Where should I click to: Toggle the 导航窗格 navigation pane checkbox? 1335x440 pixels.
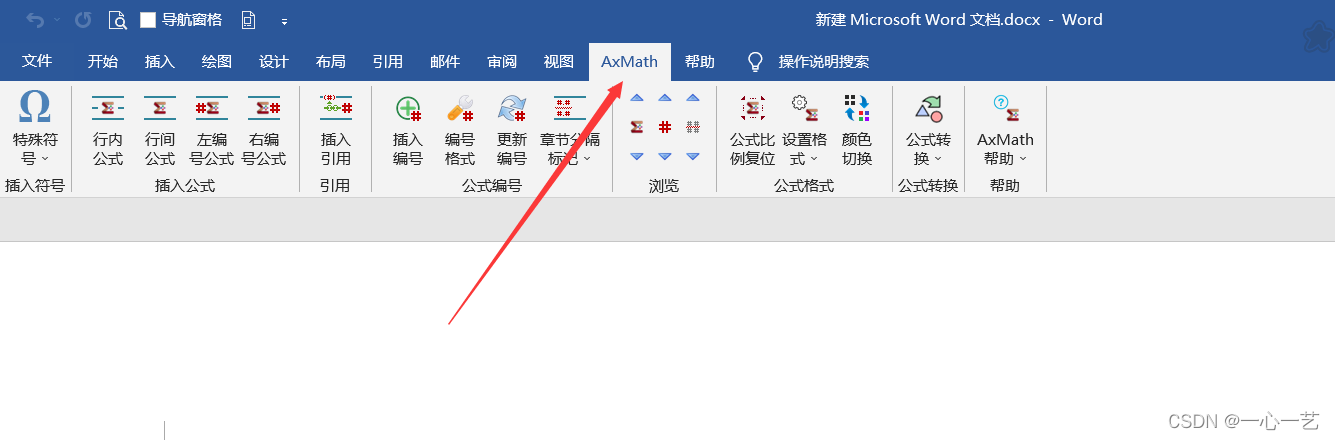coord(148,20)
